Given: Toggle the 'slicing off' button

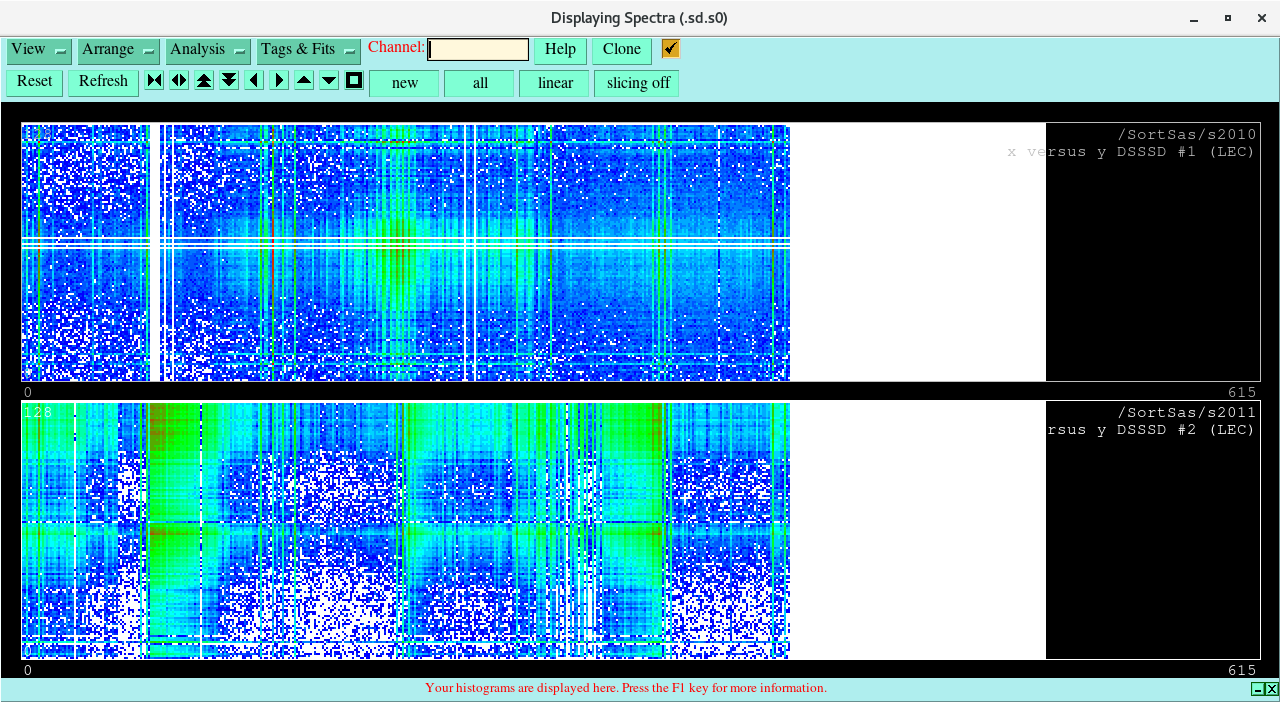Looking at the screenshot, I should coord(637,83).
